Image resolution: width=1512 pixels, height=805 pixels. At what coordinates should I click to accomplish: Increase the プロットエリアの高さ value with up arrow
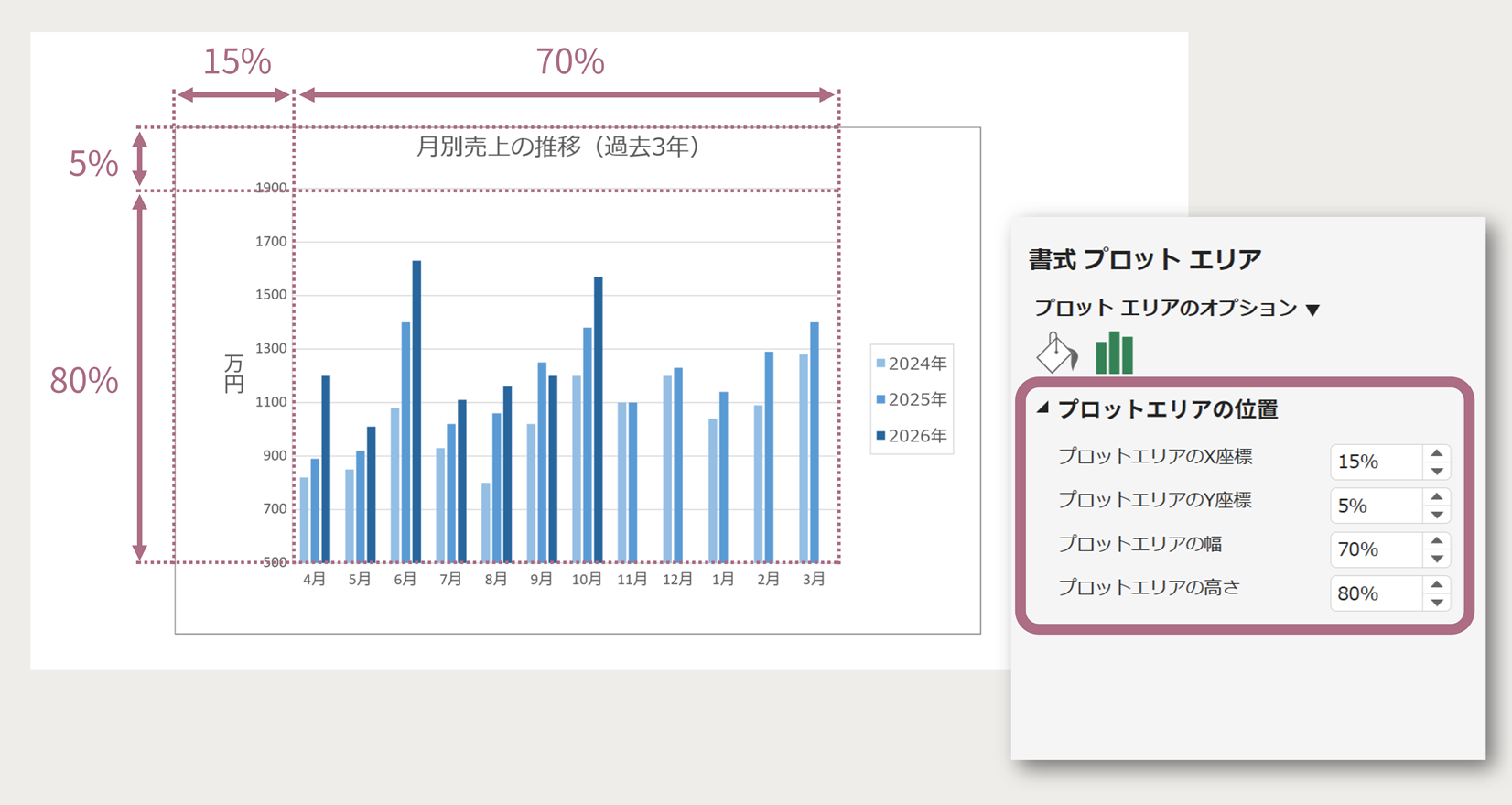coord(1437,585)
